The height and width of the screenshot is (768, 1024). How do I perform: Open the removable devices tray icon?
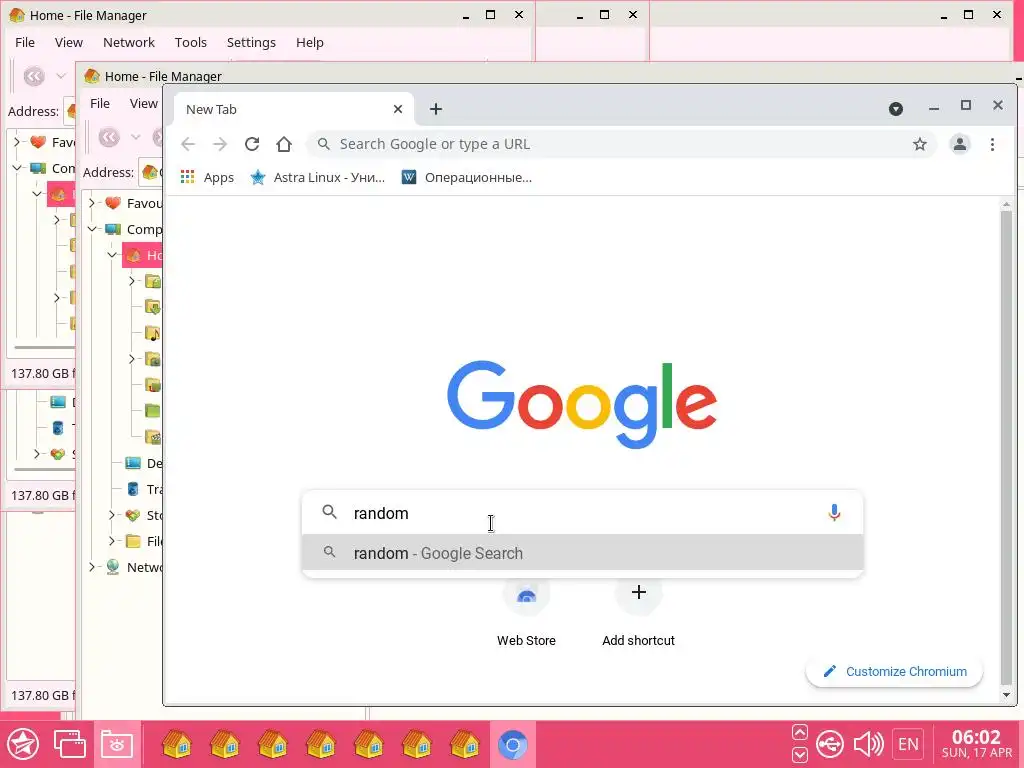[x=830, y=744]
